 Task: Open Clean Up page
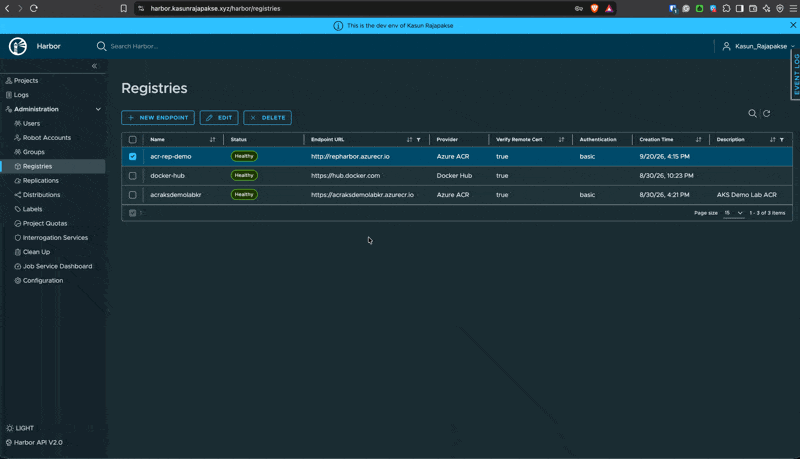coord(36,252)
